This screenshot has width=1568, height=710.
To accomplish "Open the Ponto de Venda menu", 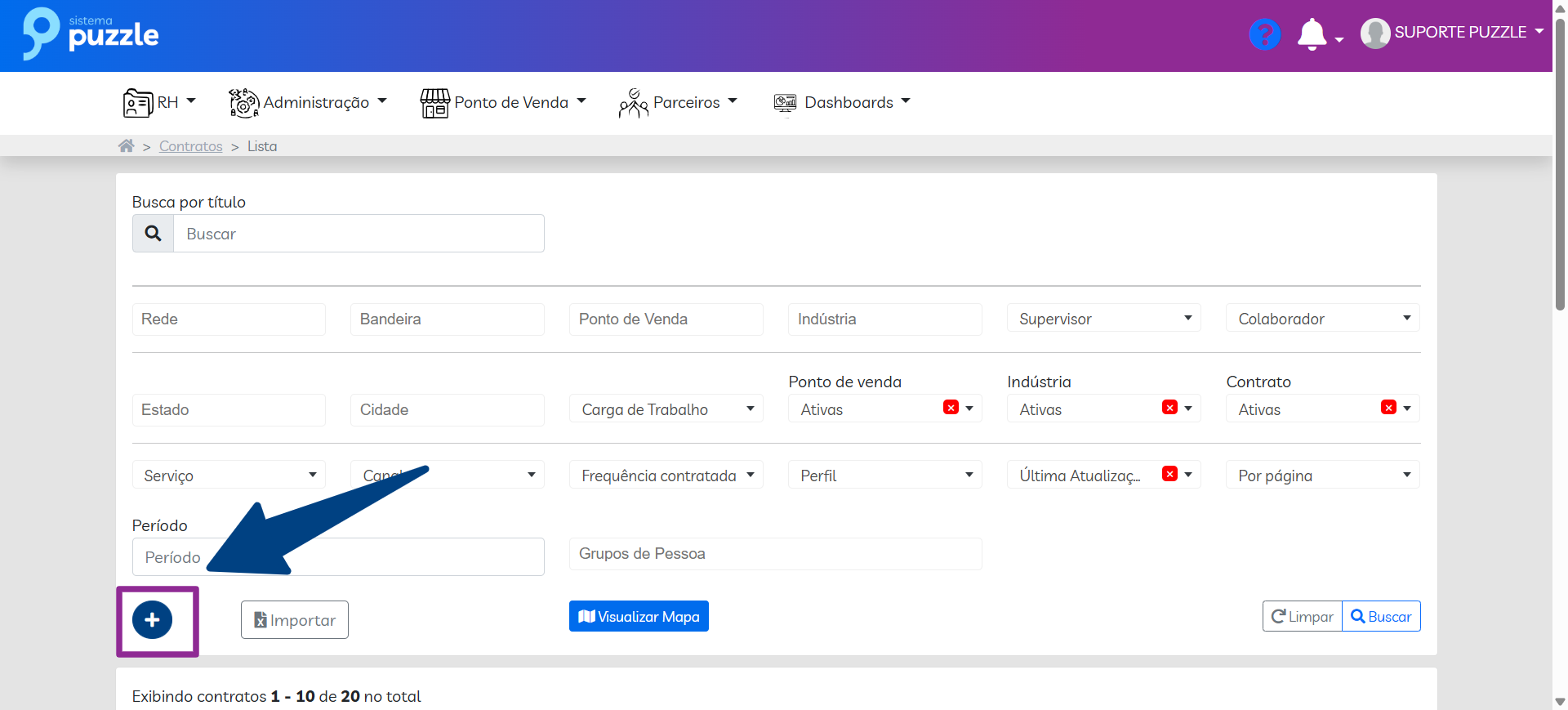I will pos(503,103).
